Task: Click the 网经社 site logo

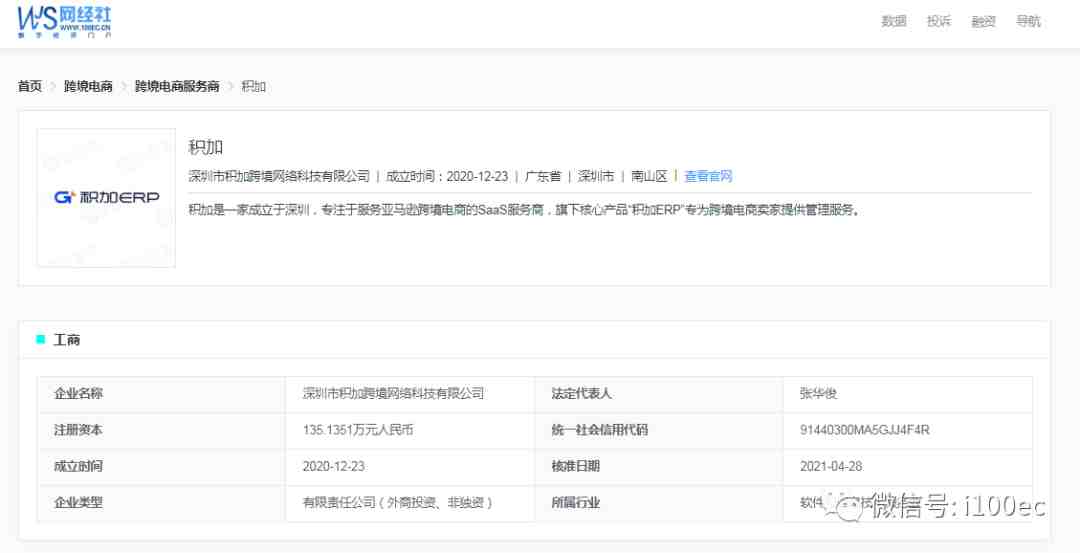Action: click(64, 22)
